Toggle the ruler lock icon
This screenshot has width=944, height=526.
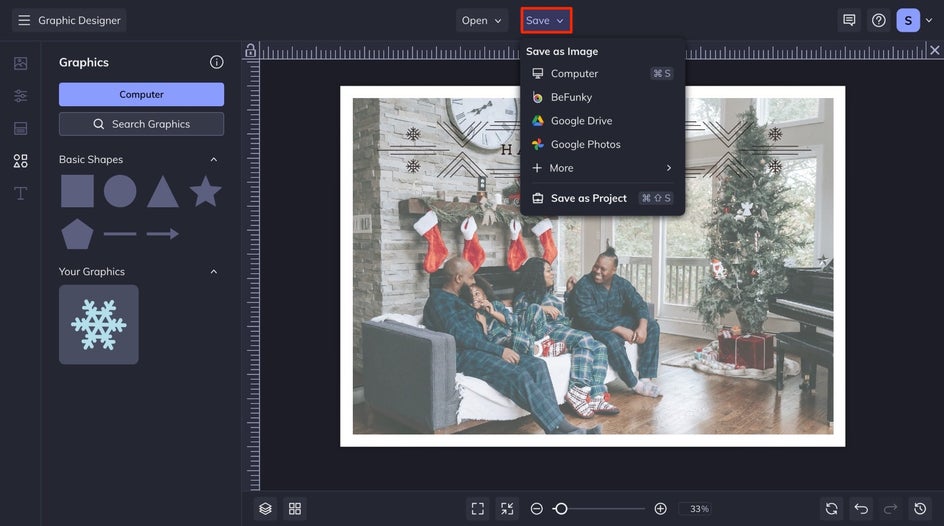coord(250,51)
